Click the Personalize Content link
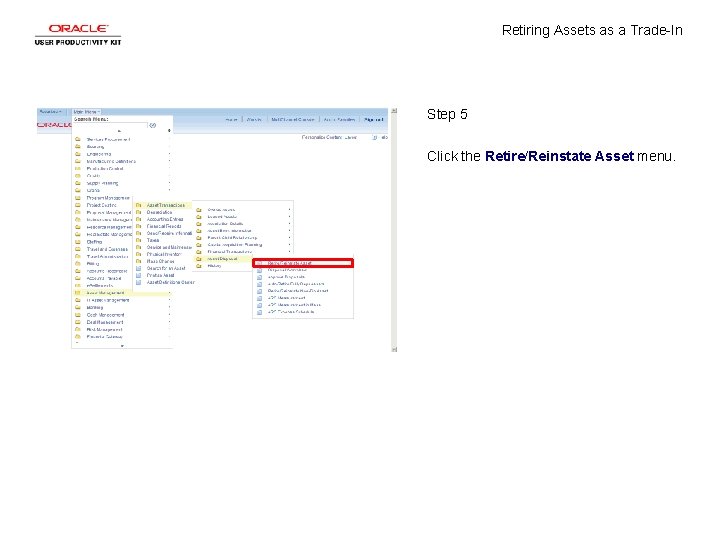720x540 pixels. click(323, 137)
